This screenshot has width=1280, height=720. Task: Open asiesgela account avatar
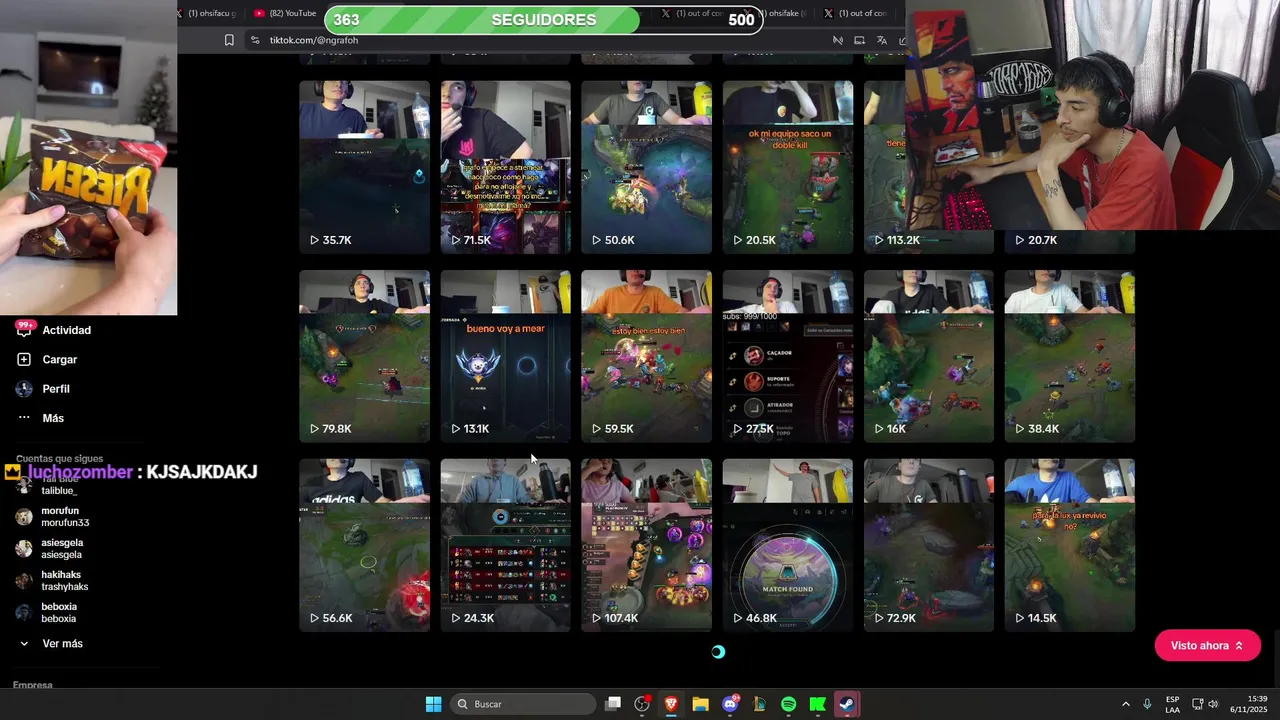(24, 549)
